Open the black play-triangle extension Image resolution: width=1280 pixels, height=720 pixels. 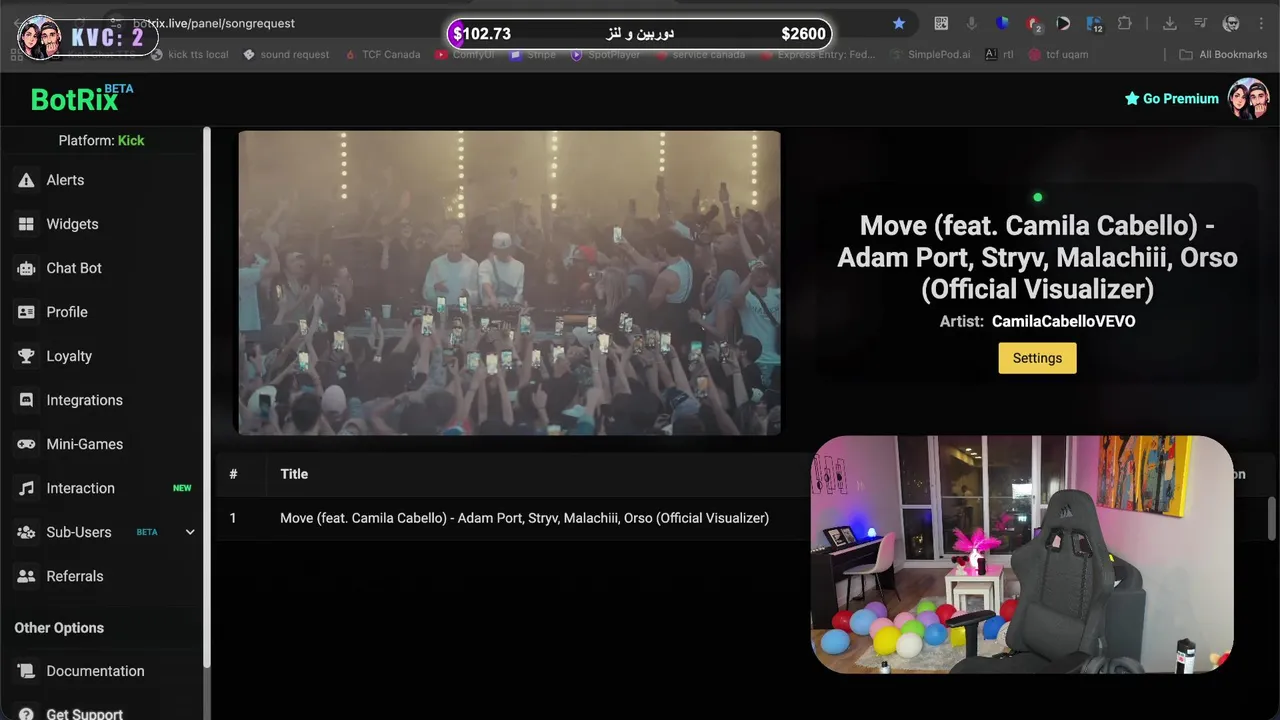pyautogui.click(x=1063, y=23)
